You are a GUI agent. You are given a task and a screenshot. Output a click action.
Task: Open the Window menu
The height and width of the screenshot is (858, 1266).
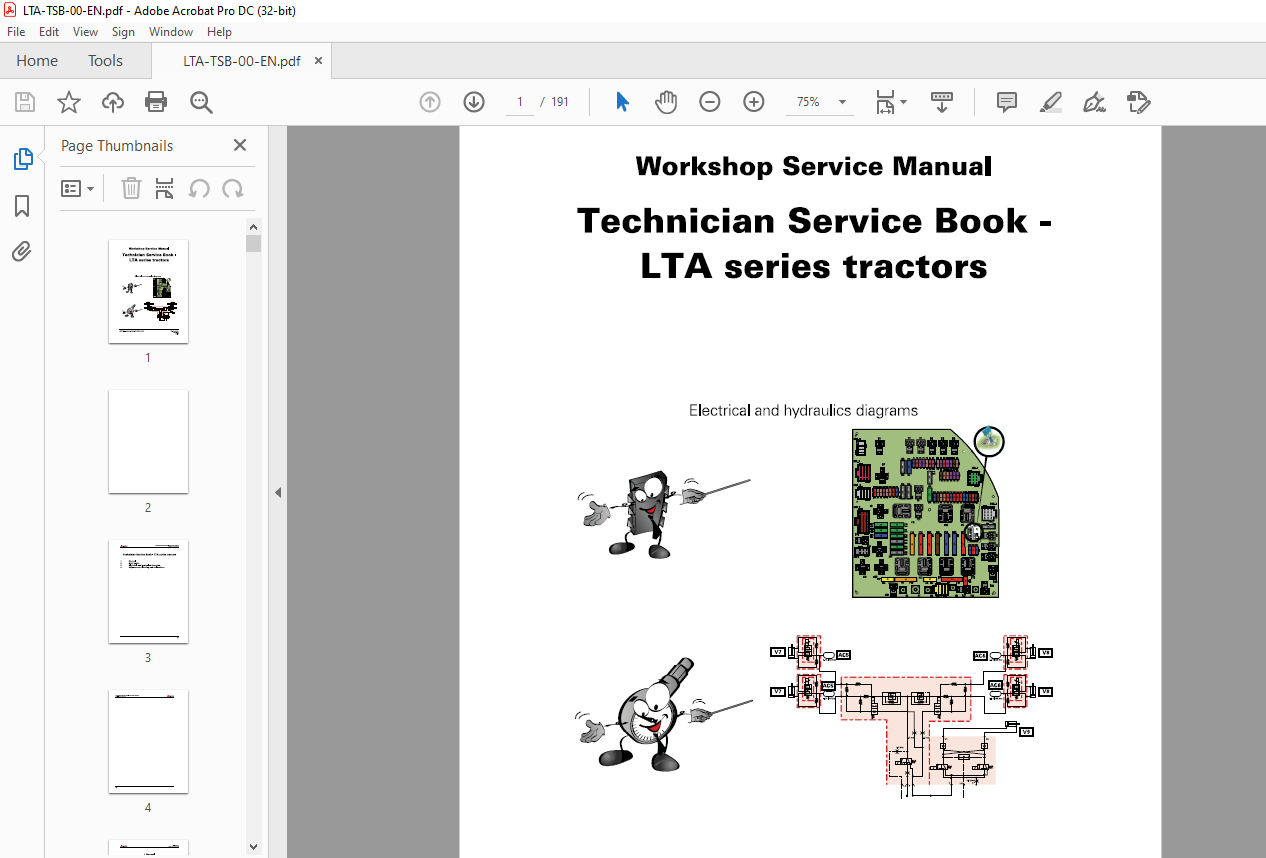click(x=171, y=32)
